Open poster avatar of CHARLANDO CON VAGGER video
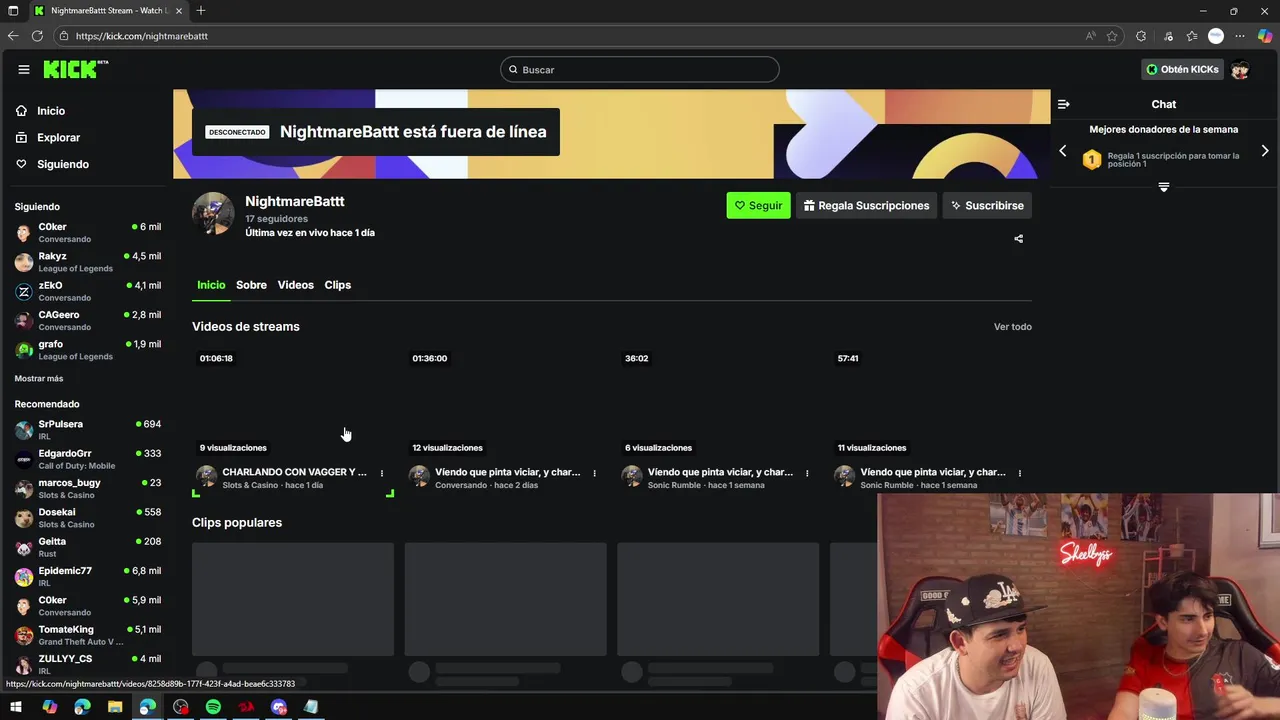1280x720 pixels. (x=206, y=477)
